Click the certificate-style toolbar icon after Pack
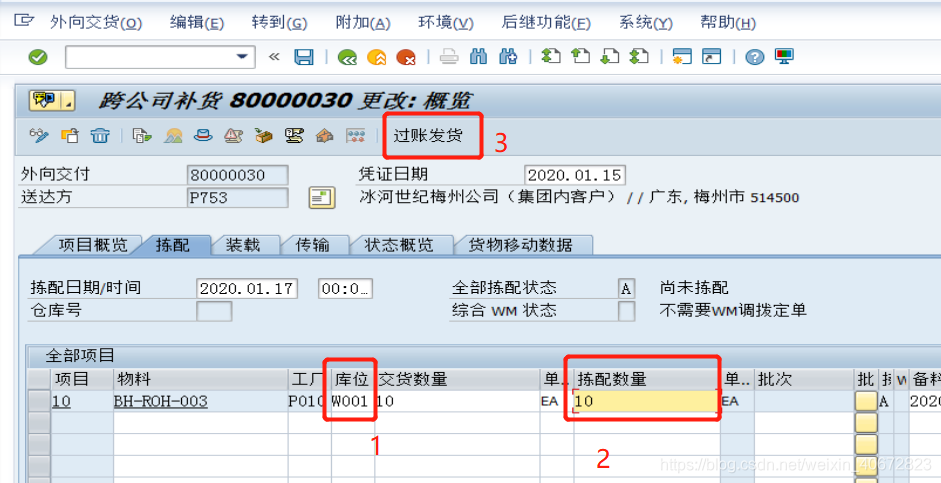The height and width of the screenshot is (483, 941). click(x=294, y=136)
